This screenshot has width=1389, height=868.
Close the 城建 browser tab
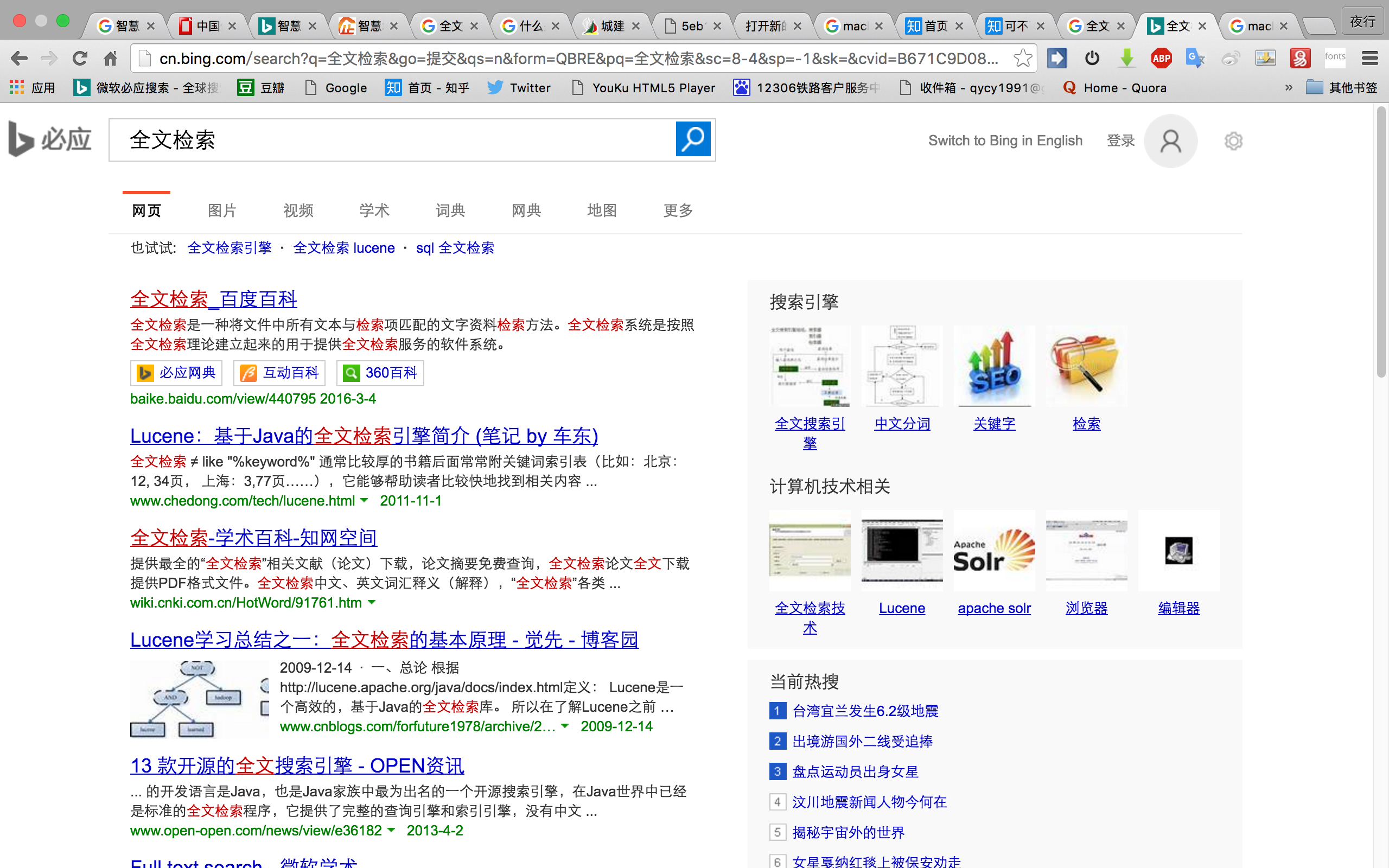coord(635,26)
